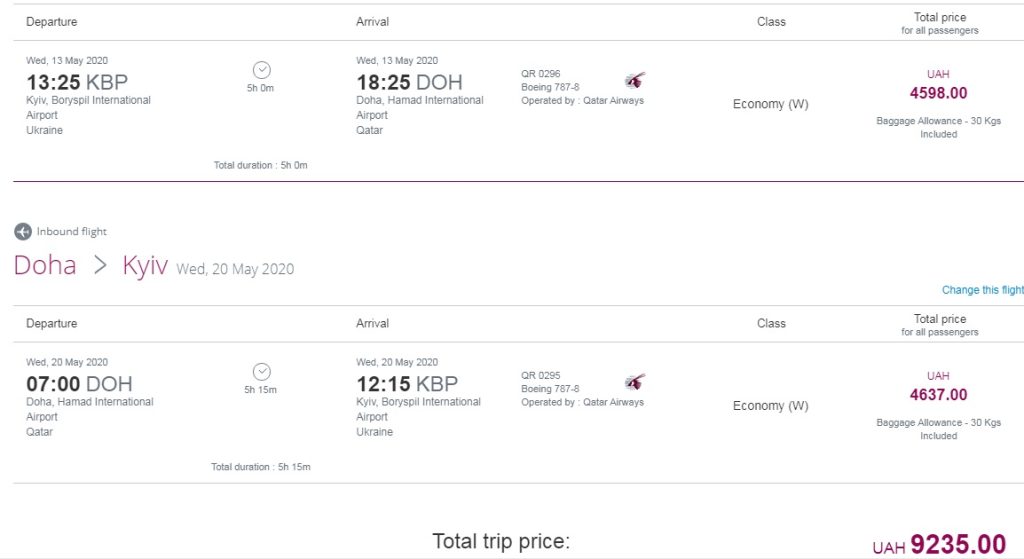Click the Wed, 20 May 2020 heading date
Viewport: 1024px width, 559px height.
[x=235, y=269]
